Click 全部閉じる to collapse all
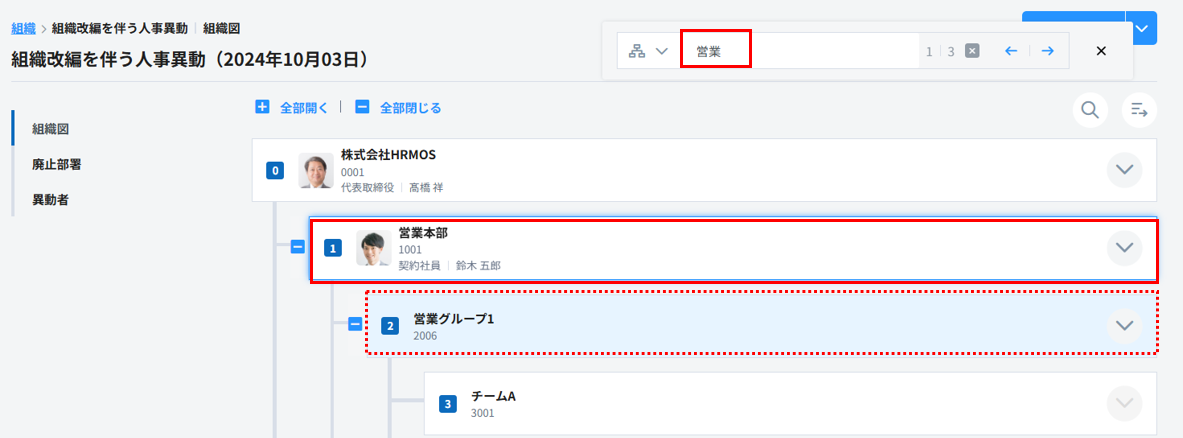The width and height of the screenshot is (1183, 438). tap(398, 107)
